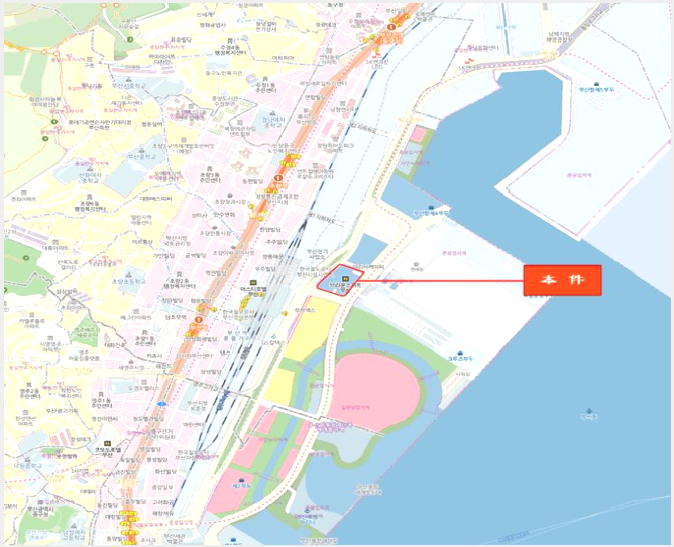Select the 동구노인복지관 label
Screen dimensions: 674x547
click(x=225, y=73)
